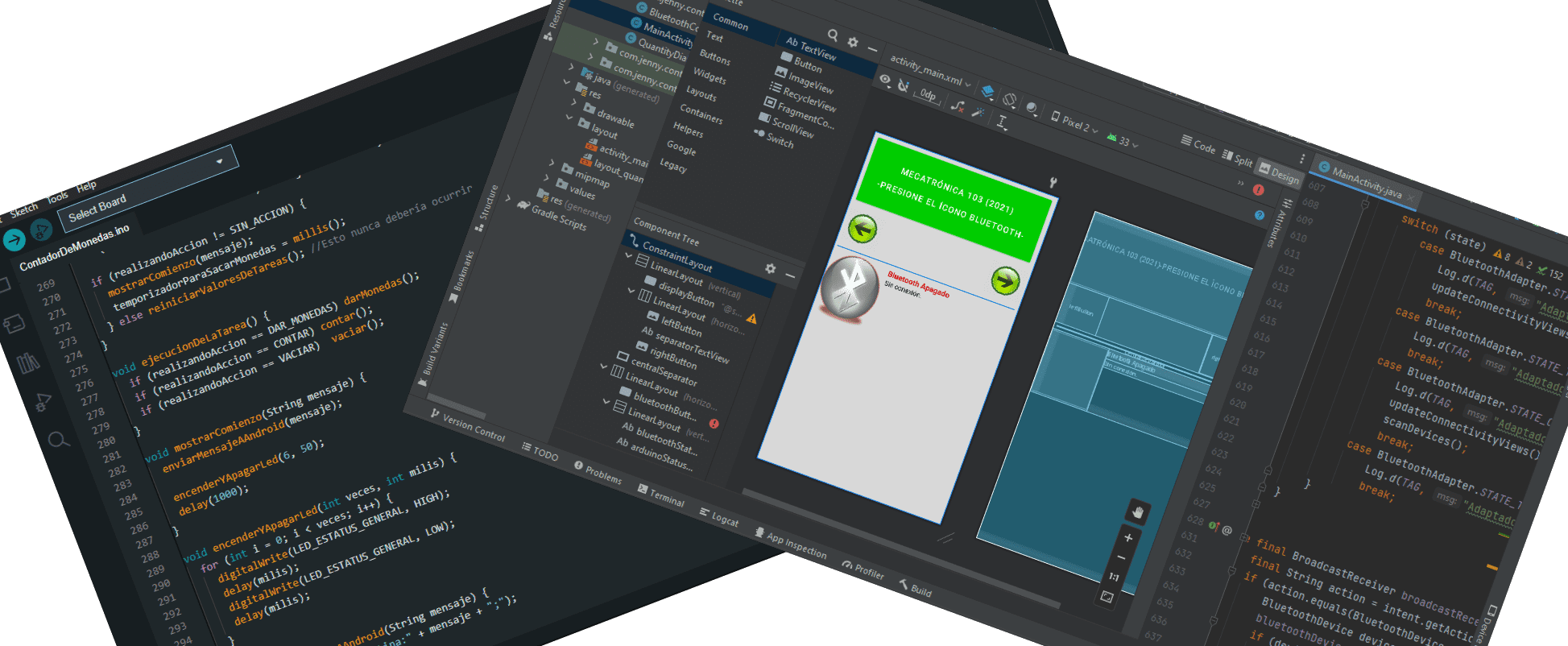Click the 1:1 actual size zoom button
Screen dimensions: 1568x646
coord(1114,577)
